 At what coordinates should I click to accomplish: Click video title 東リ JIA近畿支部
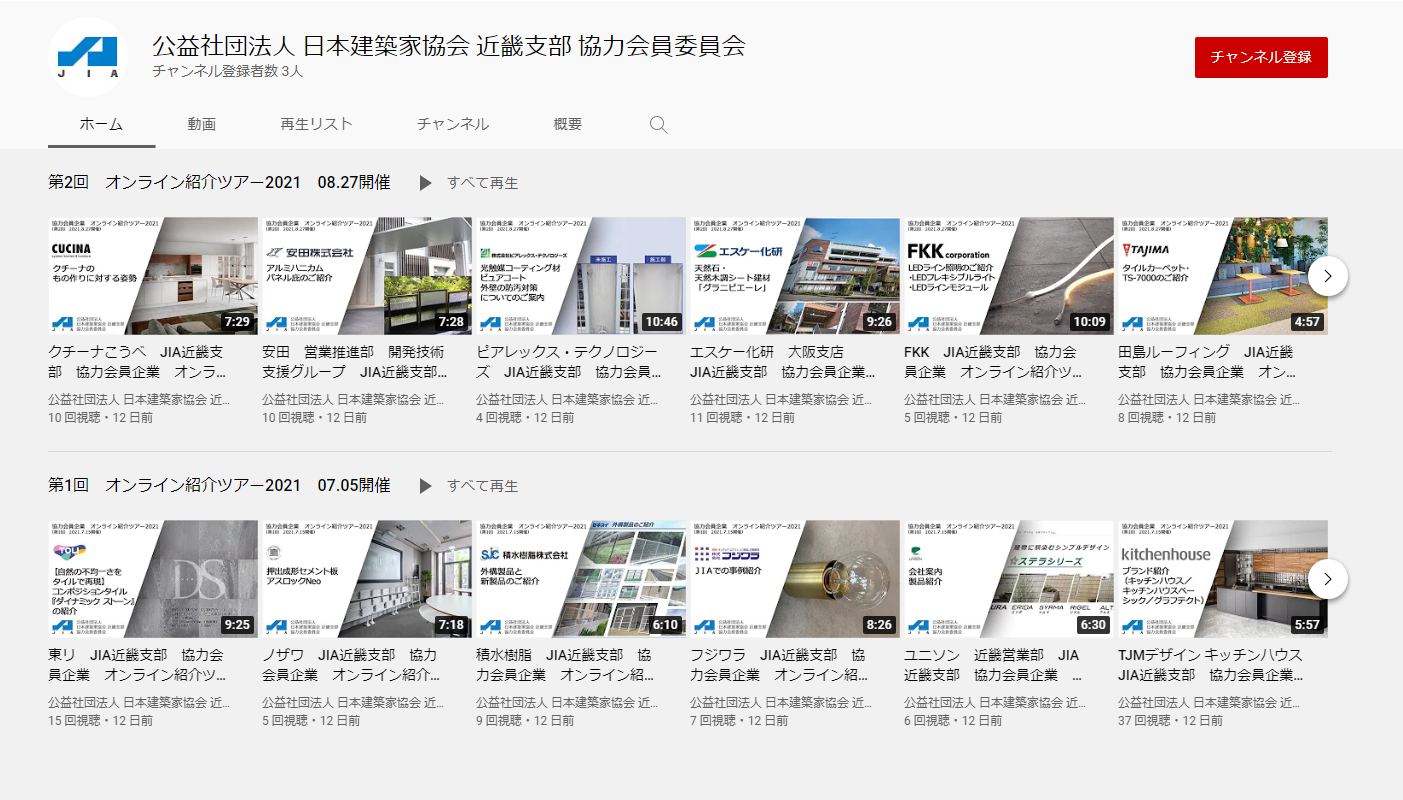[138, 665]
